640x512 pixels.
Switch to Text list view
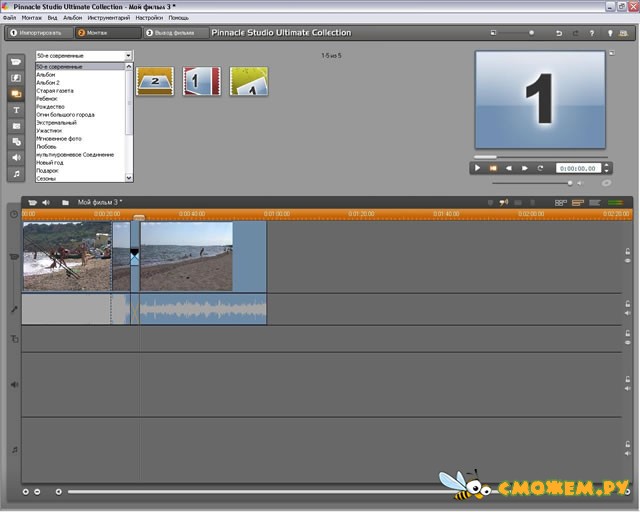[595, 203]
